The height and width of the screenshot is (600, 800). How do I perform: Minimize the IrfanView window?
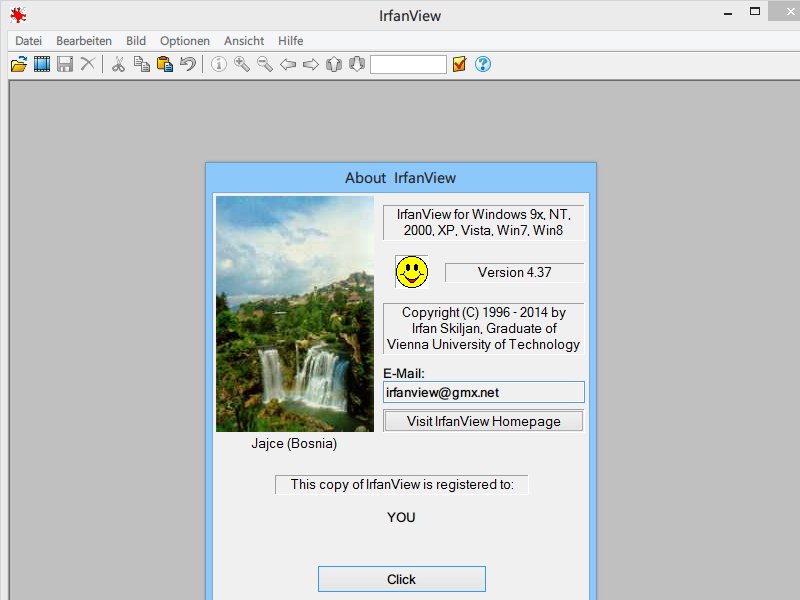click(728, 12)
